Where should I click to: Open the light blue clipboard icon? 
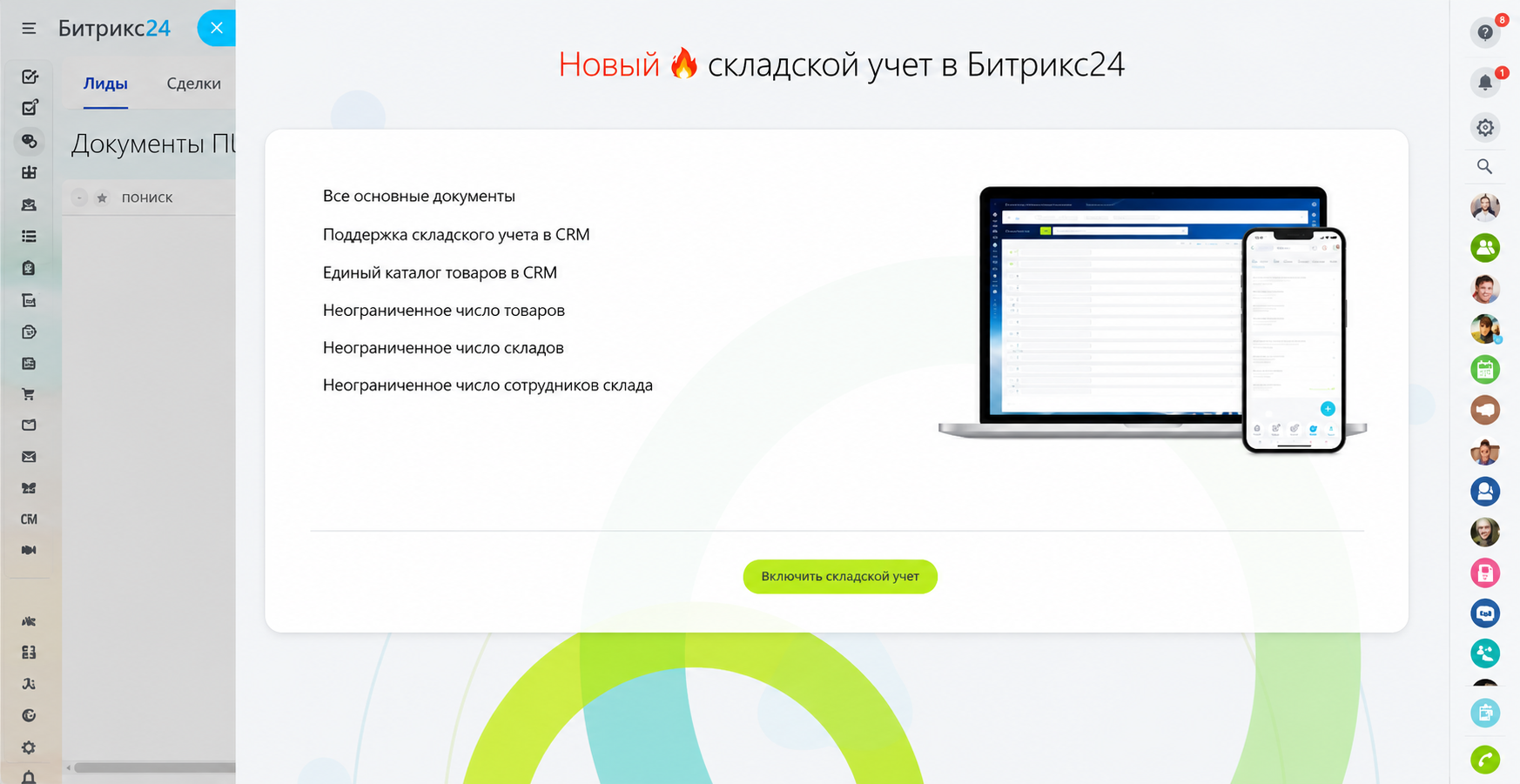coord(1485,714)
